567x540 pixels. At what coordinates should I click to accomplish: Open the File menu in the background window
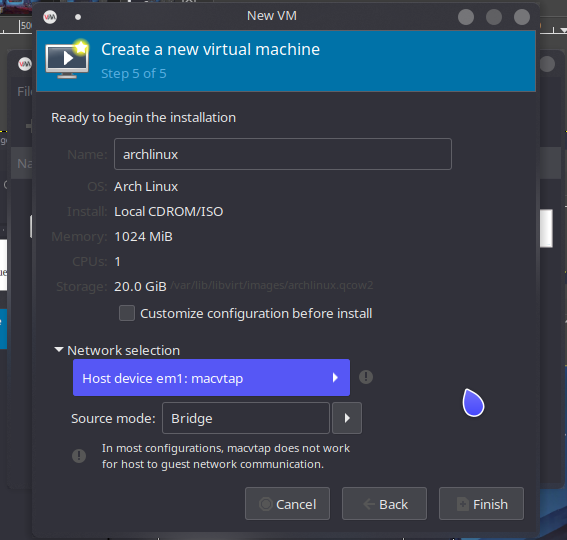click(24, 92)
